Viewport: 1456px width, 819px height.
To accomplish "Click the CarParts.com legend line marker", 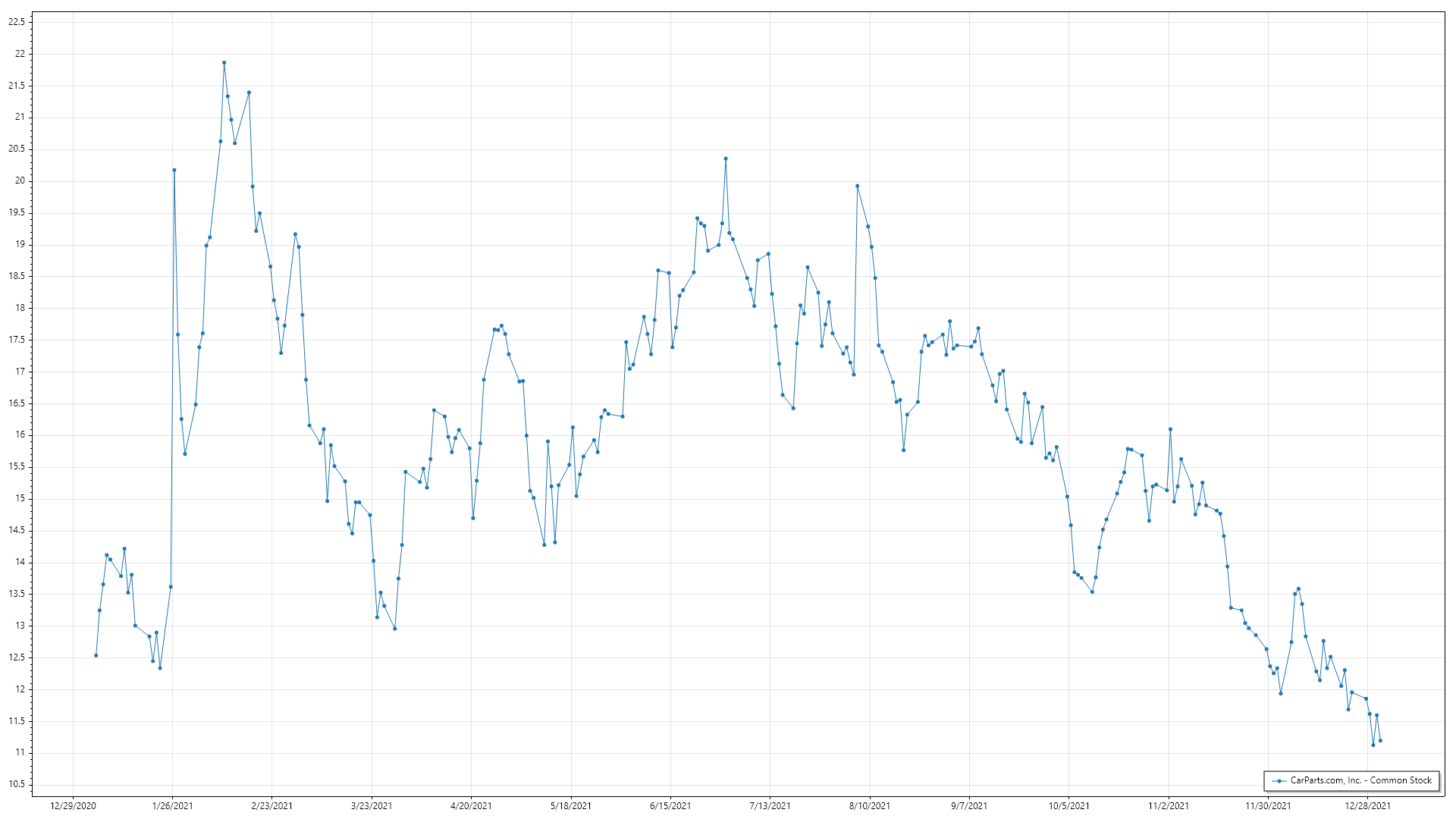I will pos(1280,781).
